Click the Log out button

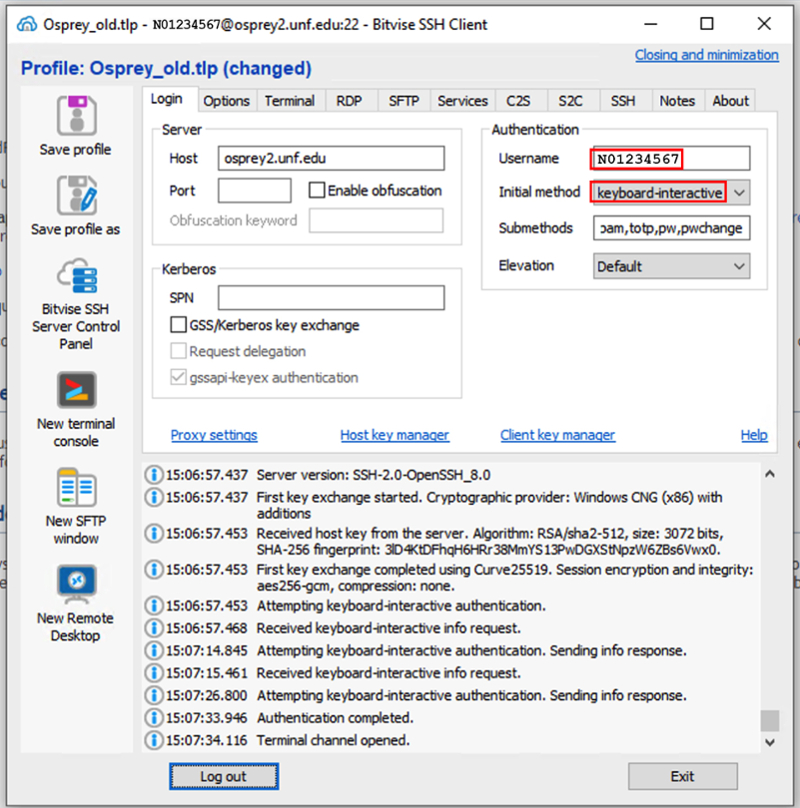click(224, 776)
